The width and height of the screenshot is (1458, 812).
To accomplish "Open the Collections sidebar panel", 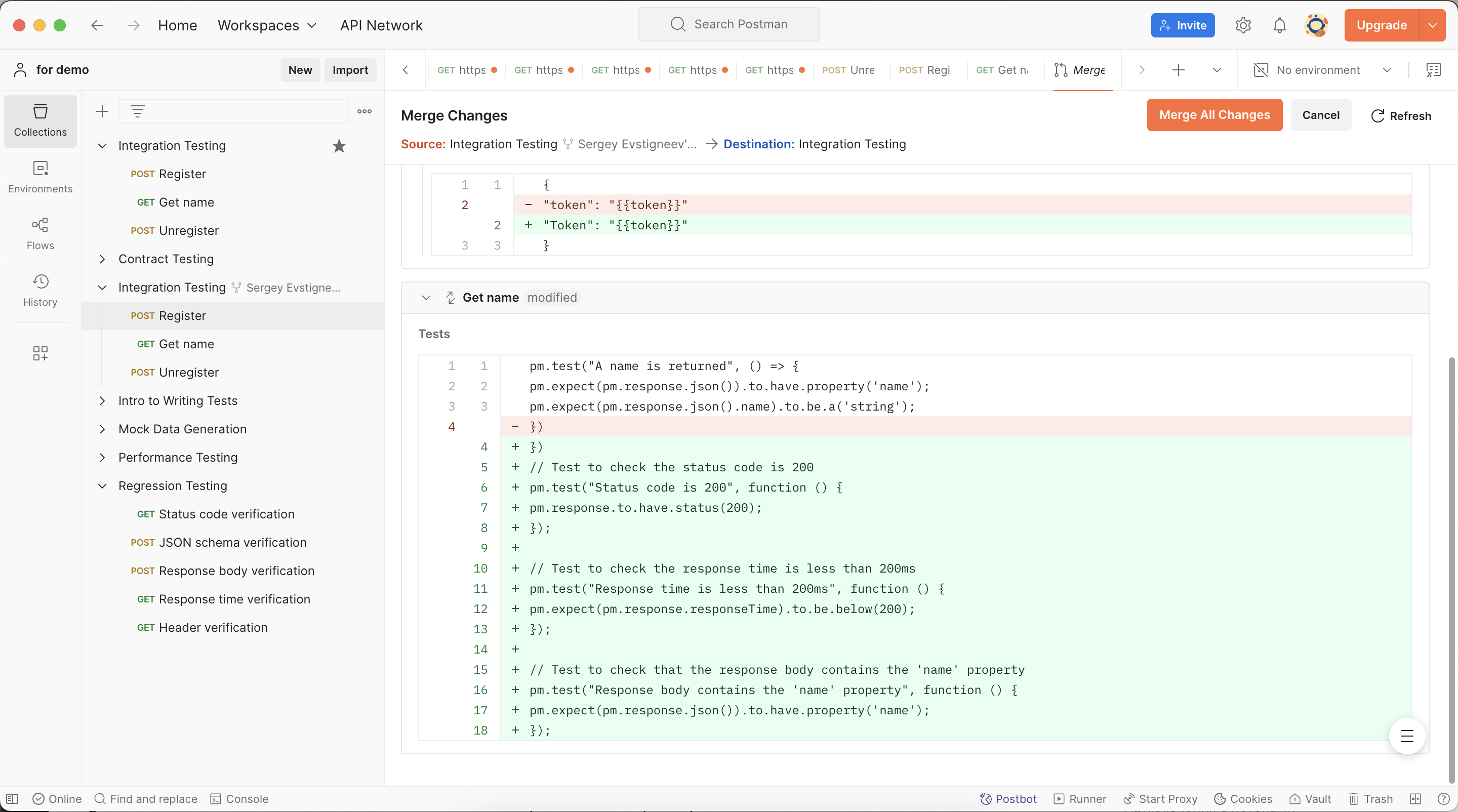I will coord(40,121).
